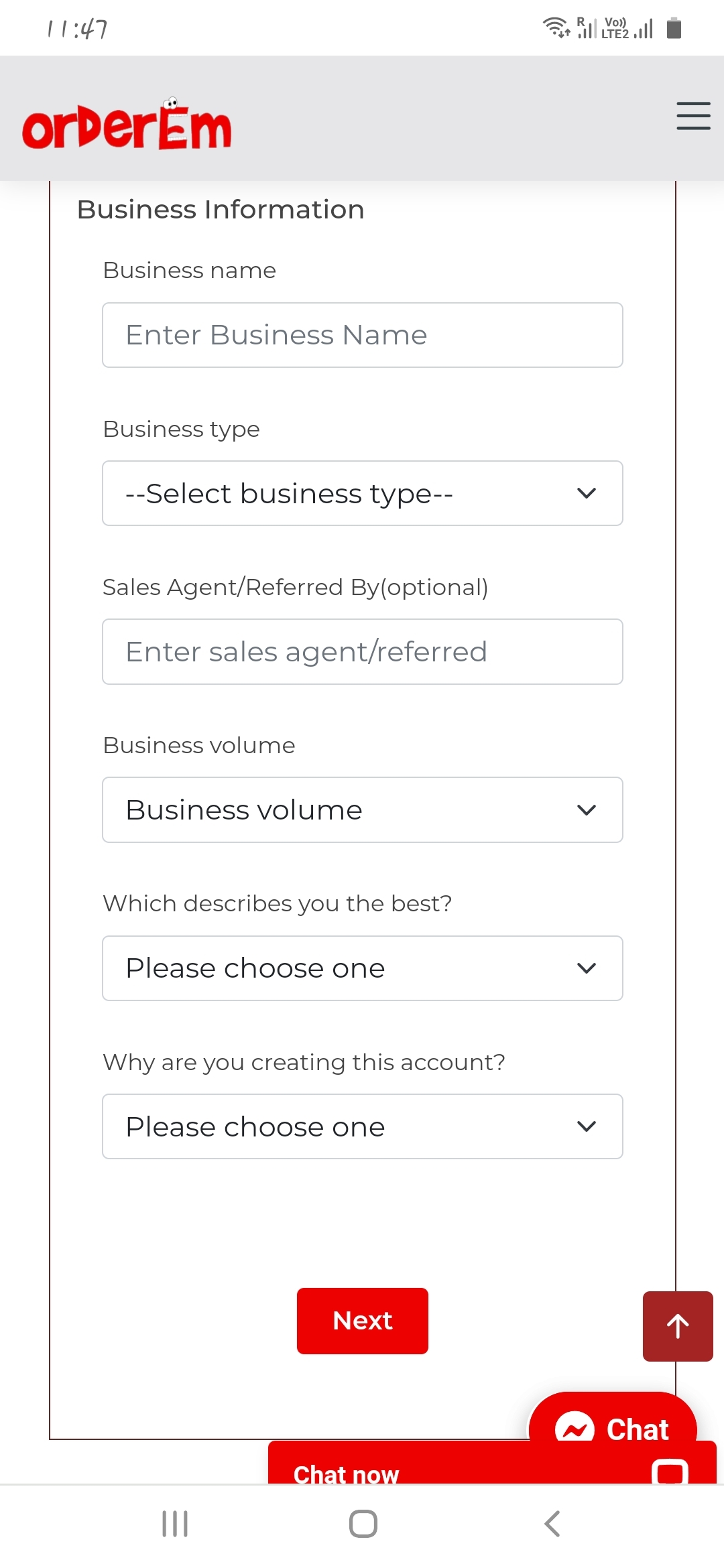Tap the OrderEm logo
The image size is (724, 1568).
point(127,125)
